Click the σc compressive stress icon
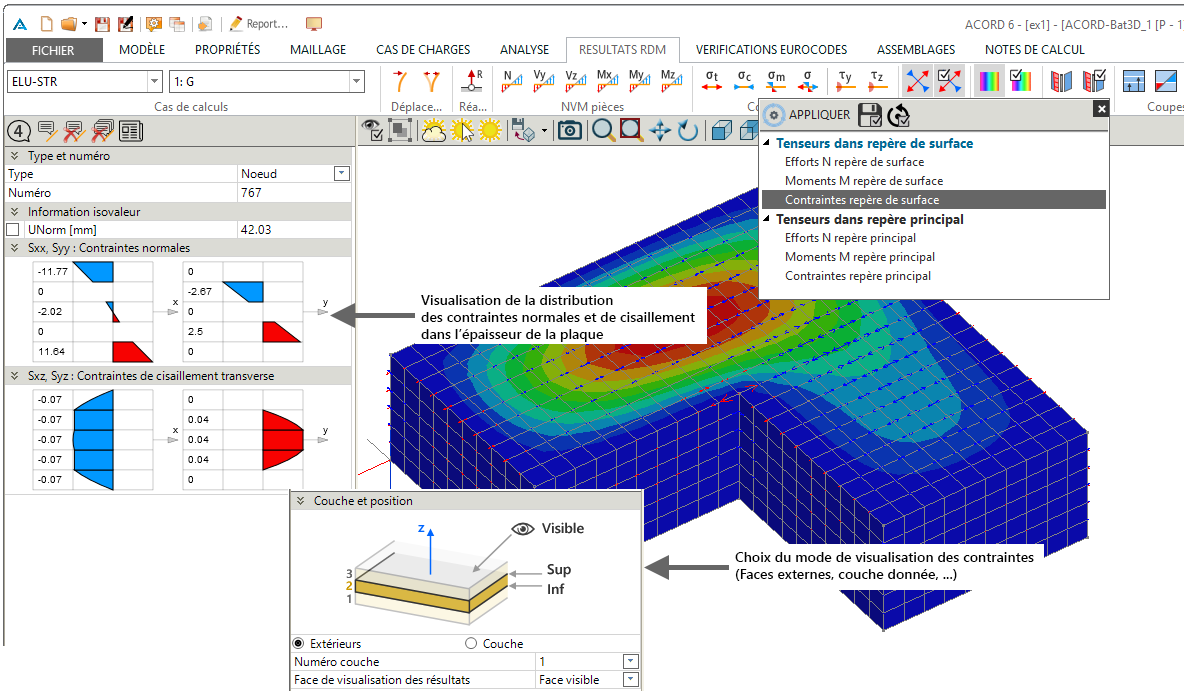The width and height of the screenshot is (1185, 692). pyautogui.click(x=744, y=81)
